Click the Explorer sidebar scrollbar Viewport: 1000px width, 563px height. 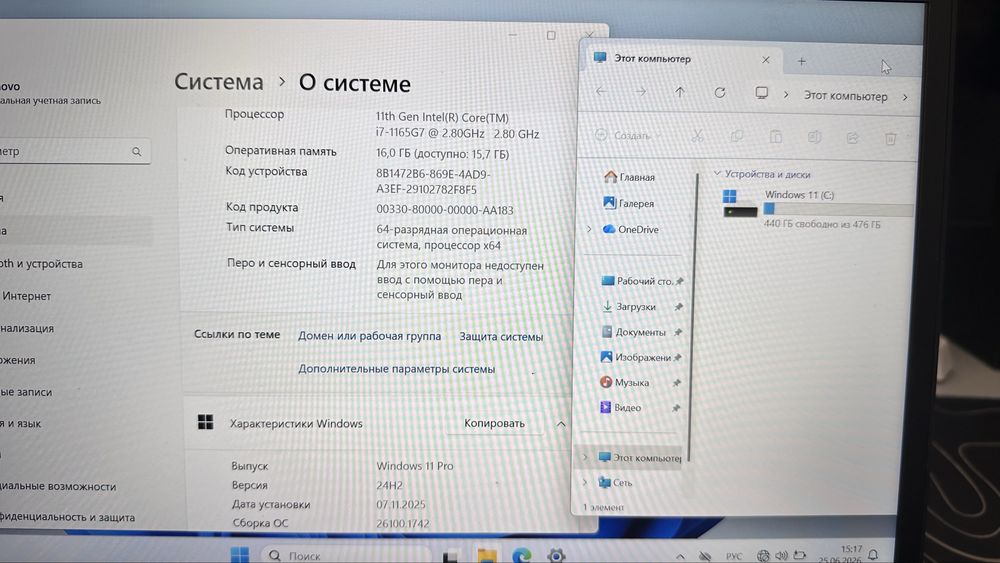click(693, 317)
